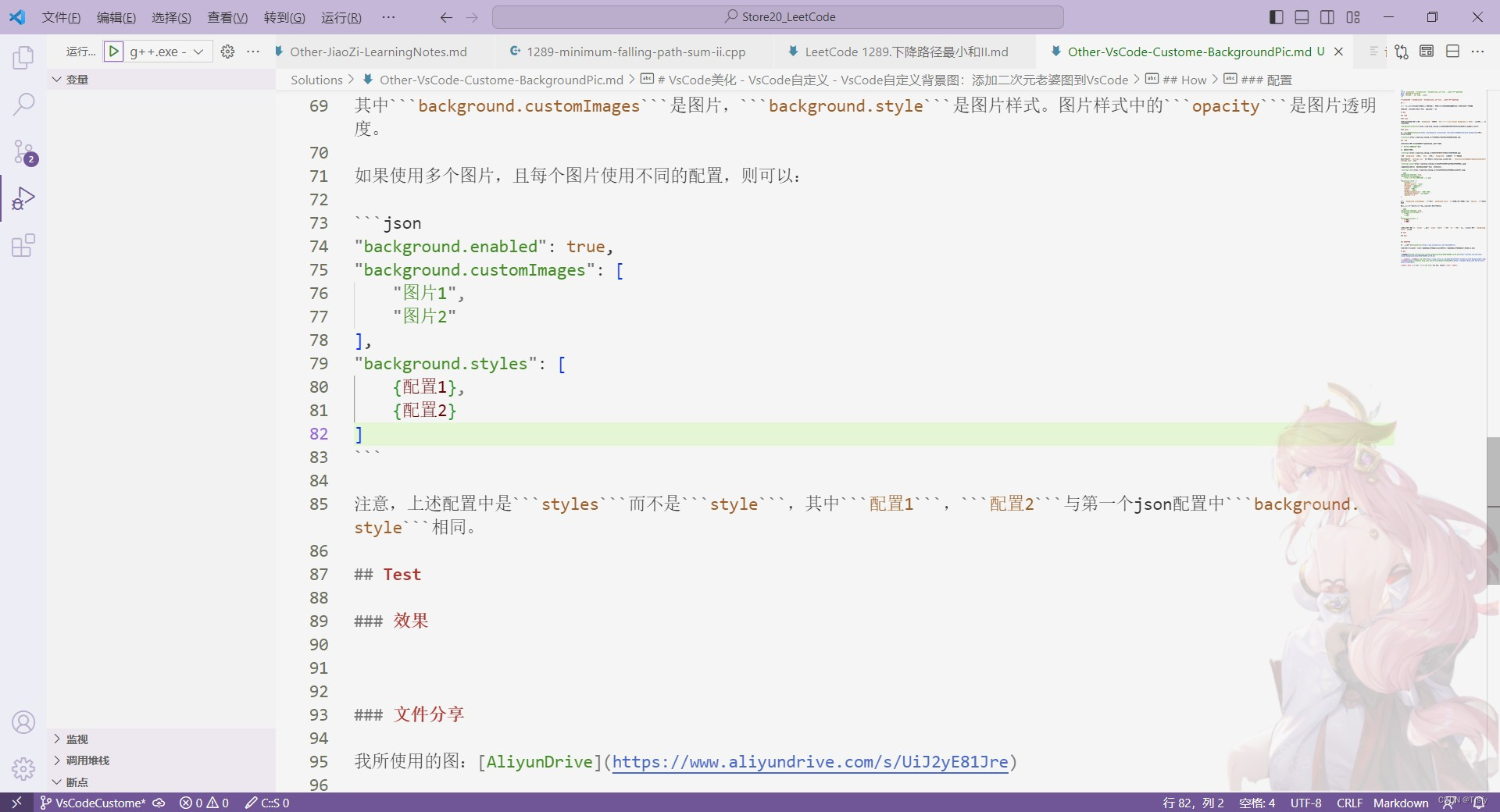Go back using the navigation arrow
The image size is (1500, 812).
pyautogui.click(x=446, y=17)
